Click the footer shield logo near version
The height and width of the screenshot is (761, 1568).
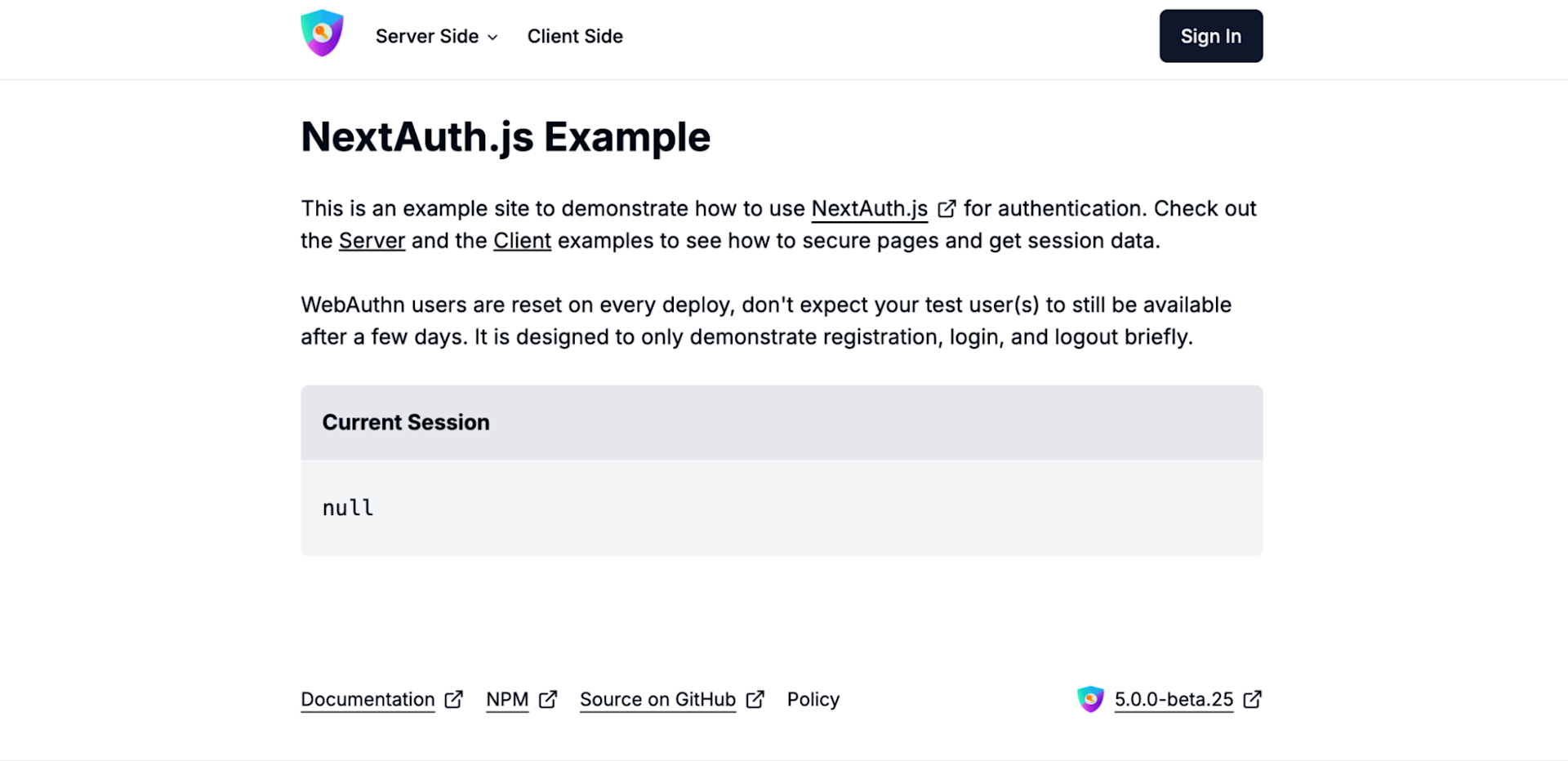pyautogui.click(x=1090, y=699)
